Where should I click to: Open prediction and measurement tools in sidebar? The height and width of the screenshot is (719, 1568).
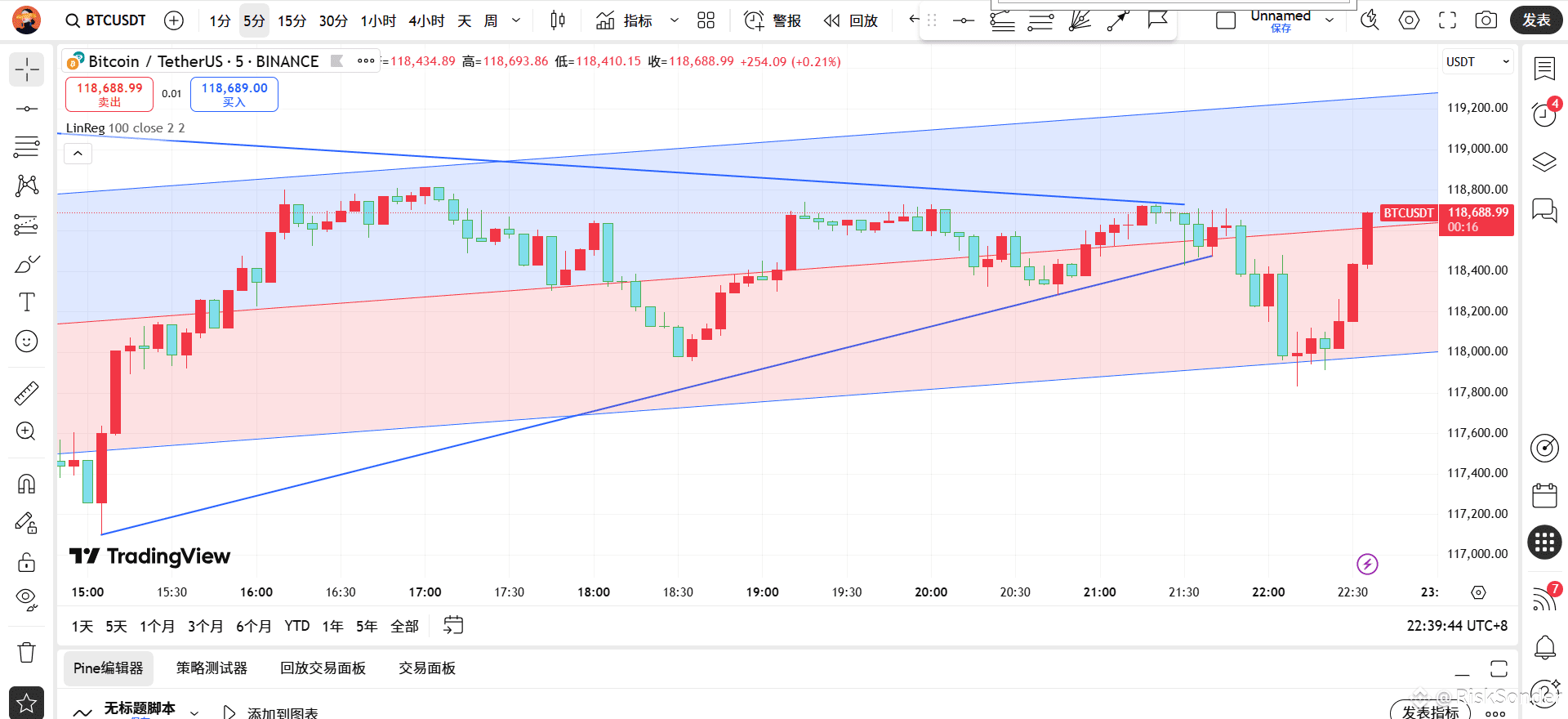(26, 225)
